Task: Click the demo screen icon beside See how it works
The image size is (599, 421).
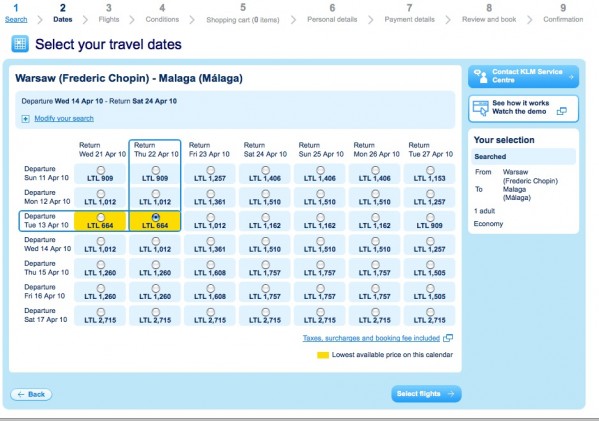Action: (481, 108)
